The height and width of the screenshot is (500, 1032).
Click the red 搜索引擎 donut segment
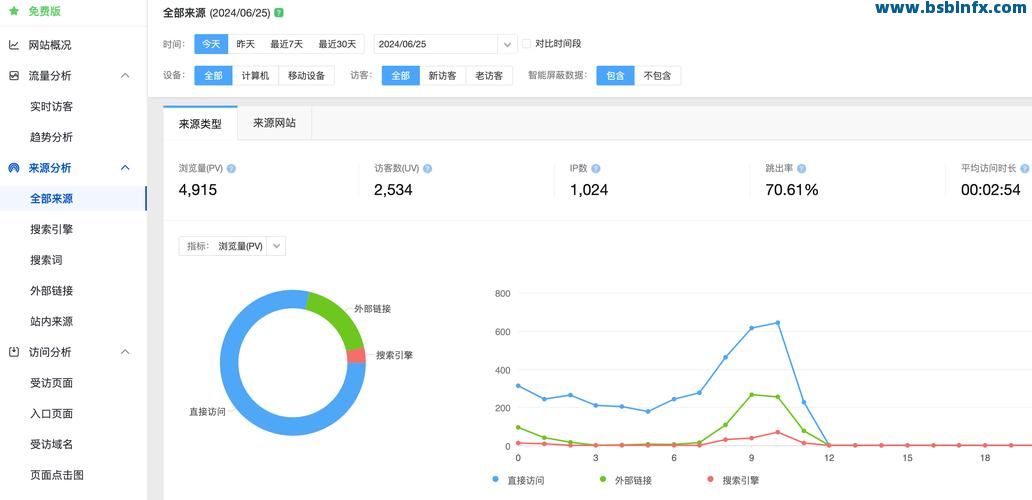(x=357, y=356)
